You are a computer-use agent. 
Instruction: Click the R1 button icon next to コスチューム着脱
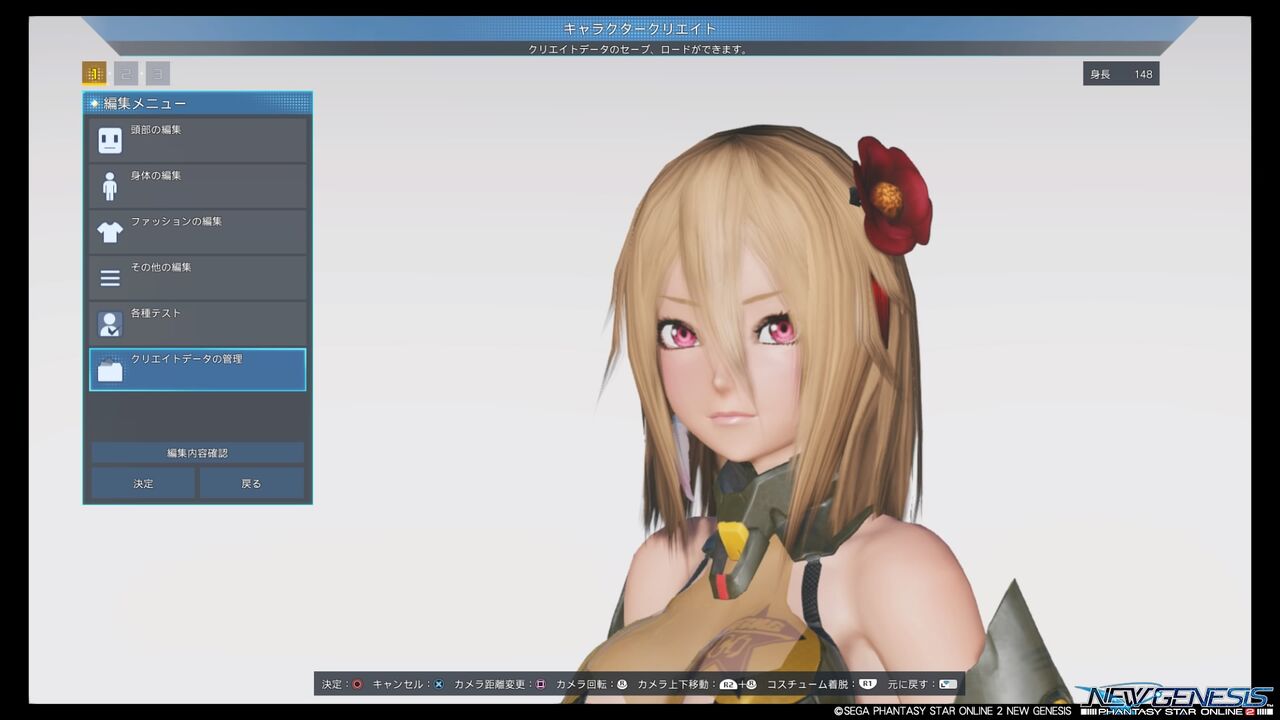point(867,684)
